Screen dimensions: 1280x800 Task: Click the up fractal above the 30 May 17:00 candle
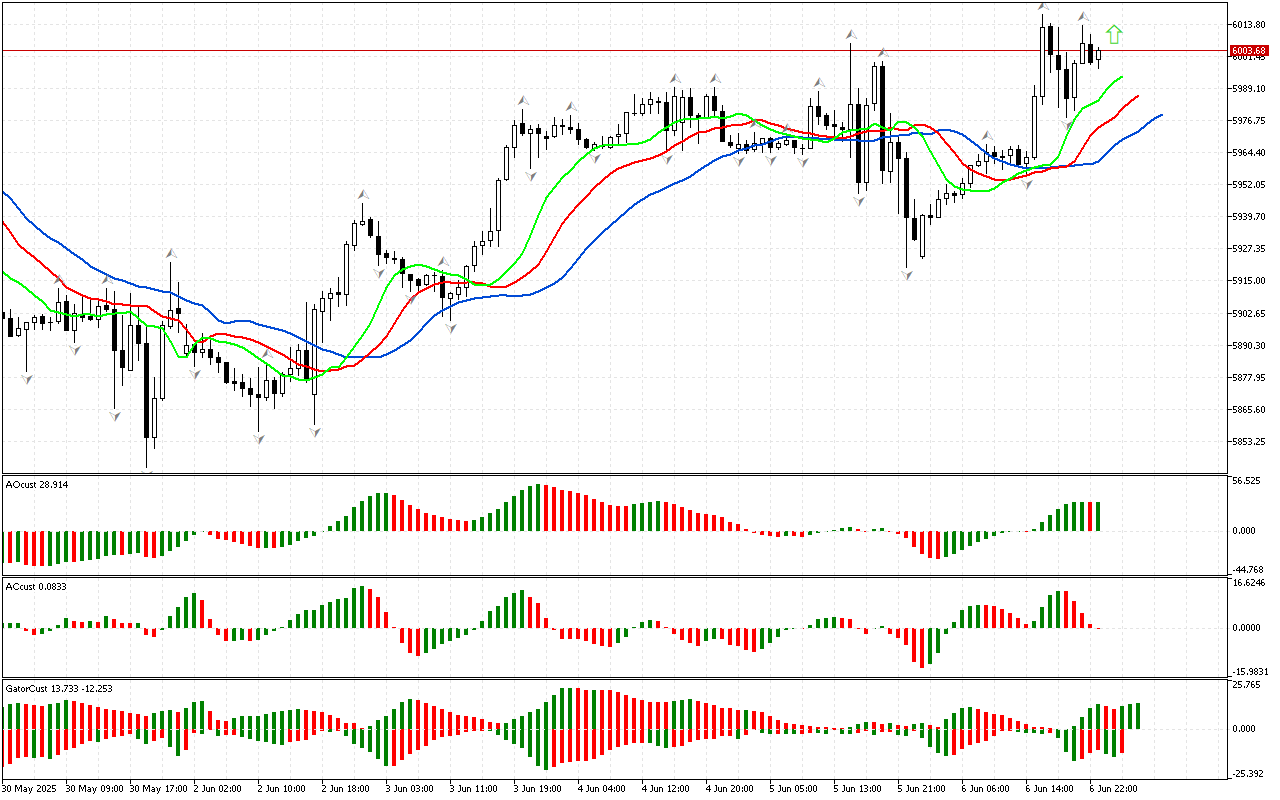point(171,254)
